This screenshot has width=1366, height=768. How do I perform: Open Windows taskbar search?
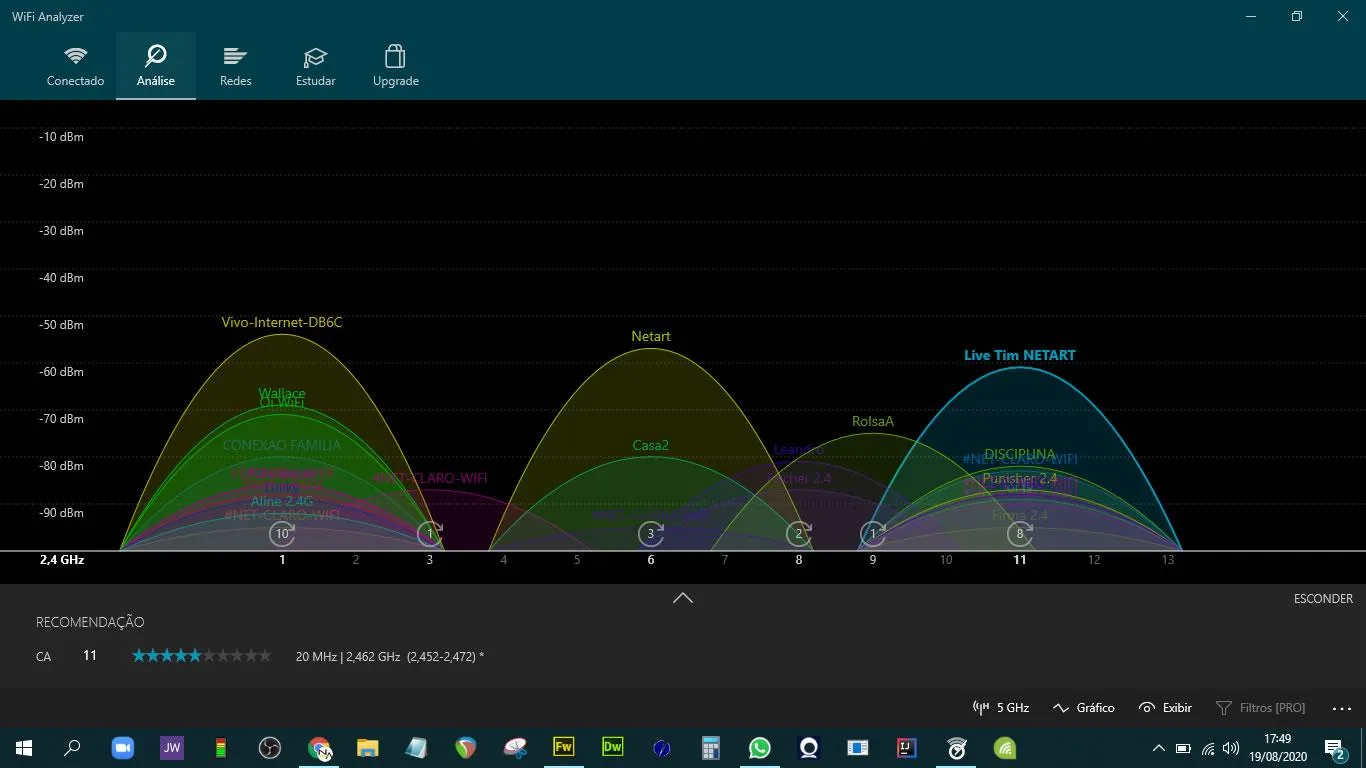click(x=72, y=748)
